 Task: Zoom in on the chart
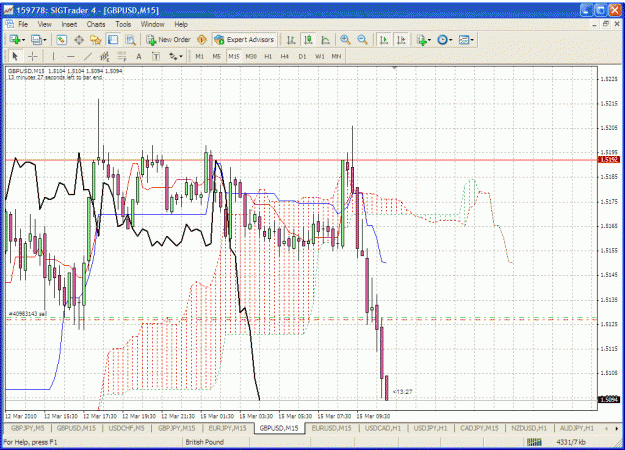point(345,40)
